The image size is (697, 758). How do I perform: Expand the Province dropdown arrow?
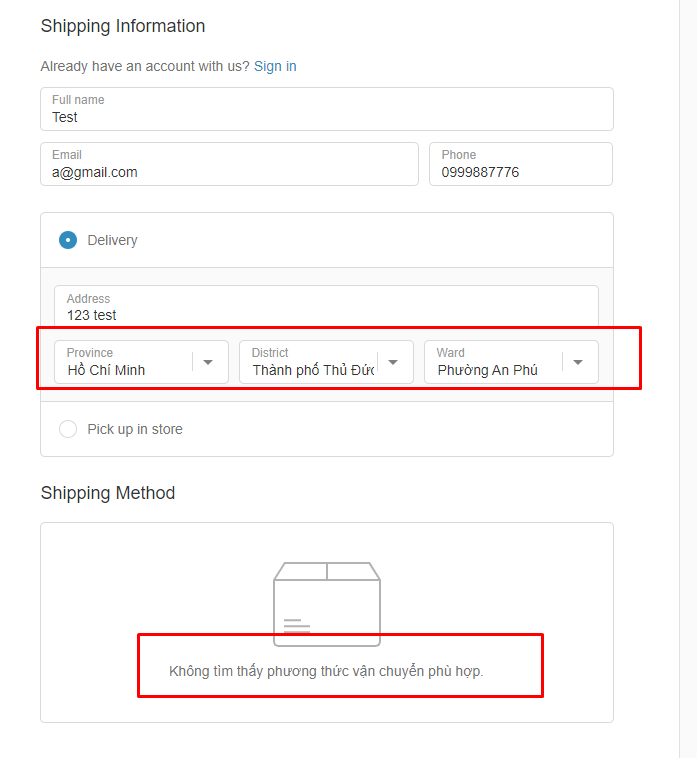(x=208, y=362)
